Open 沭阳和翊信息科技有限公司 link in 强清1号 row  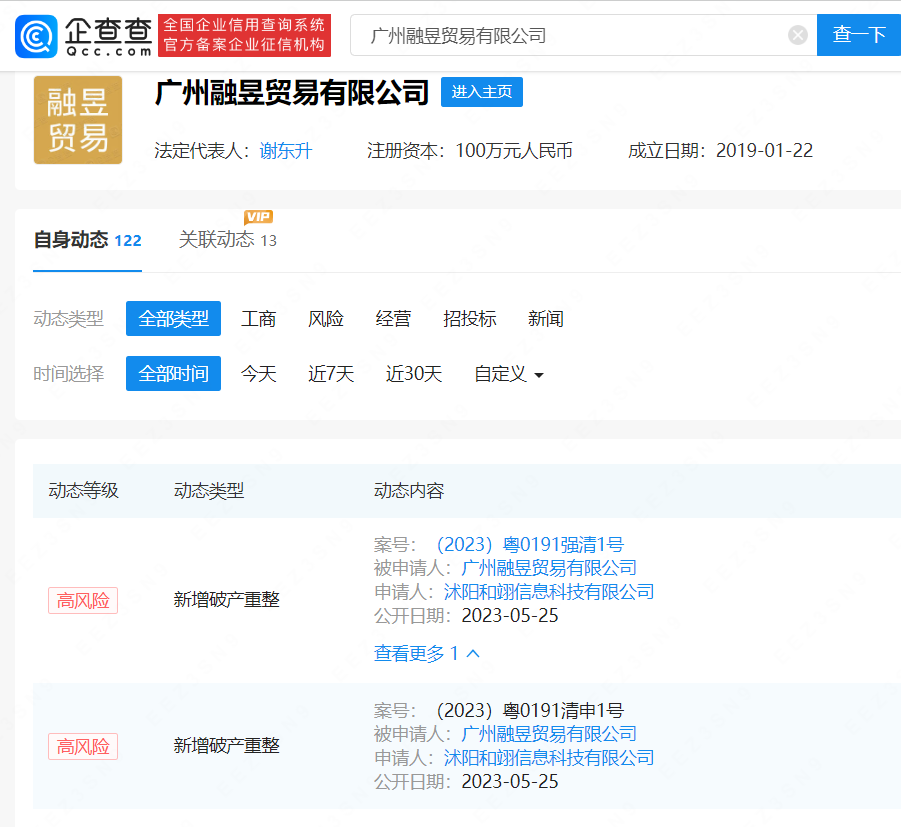point(549,592)
